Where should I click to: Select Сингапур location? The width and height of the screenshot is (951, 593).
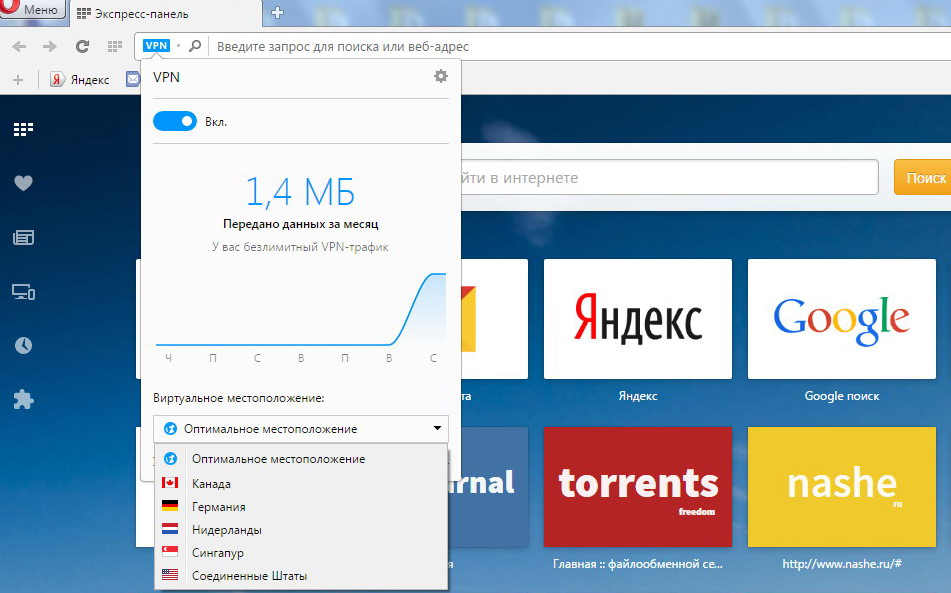click(301, 552)
